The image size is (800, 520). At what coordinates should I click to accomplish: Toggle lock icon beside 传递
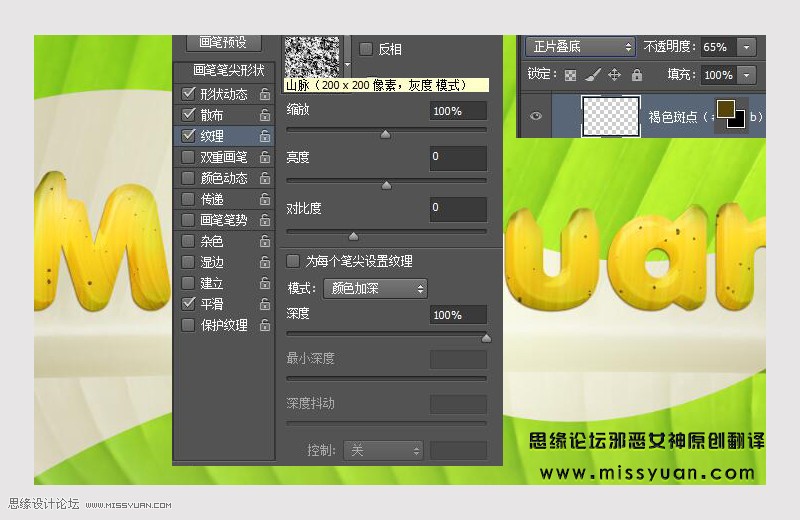(265, 199)
